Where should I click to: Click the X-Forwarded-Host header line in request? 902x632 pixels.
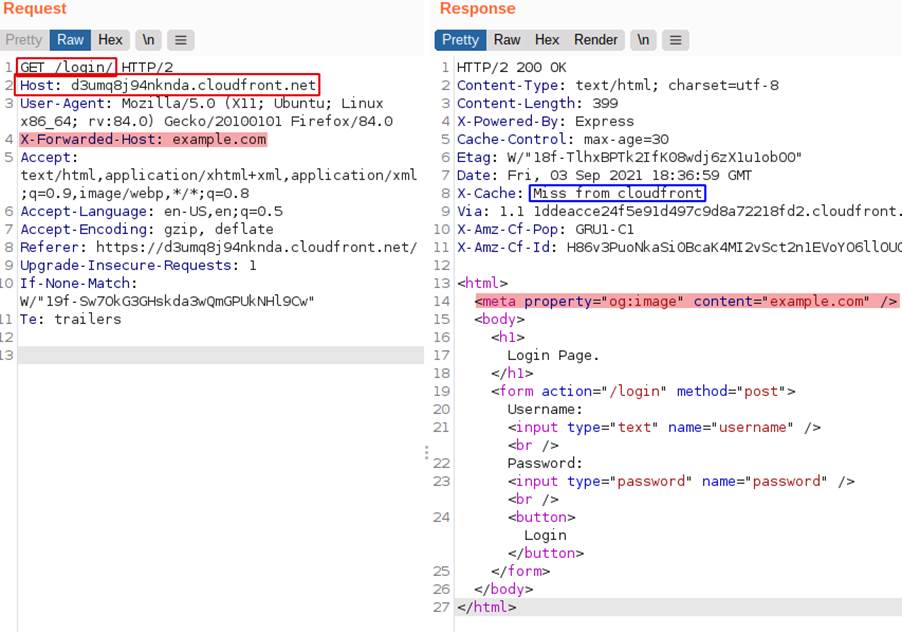pyautogui.click(x=143, y=139)
